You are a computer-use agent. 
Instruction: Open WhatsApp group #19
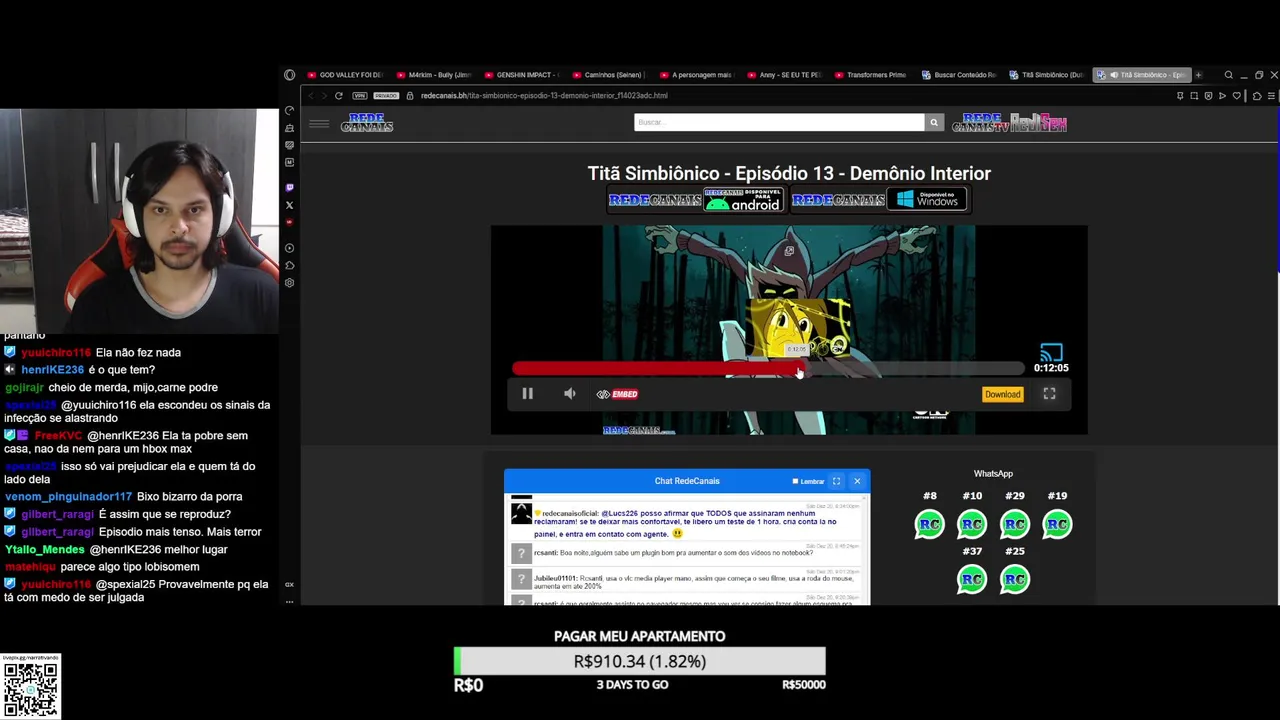1057,524
